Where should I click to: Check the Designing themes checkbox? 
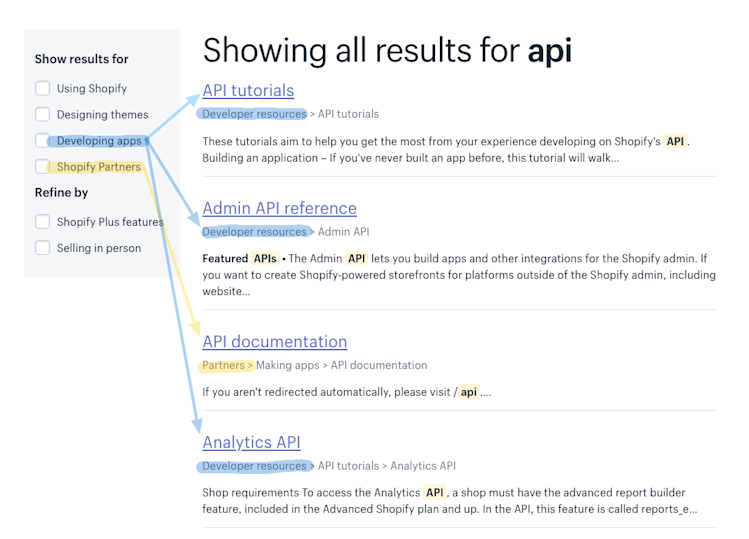(x=43, y=115)
